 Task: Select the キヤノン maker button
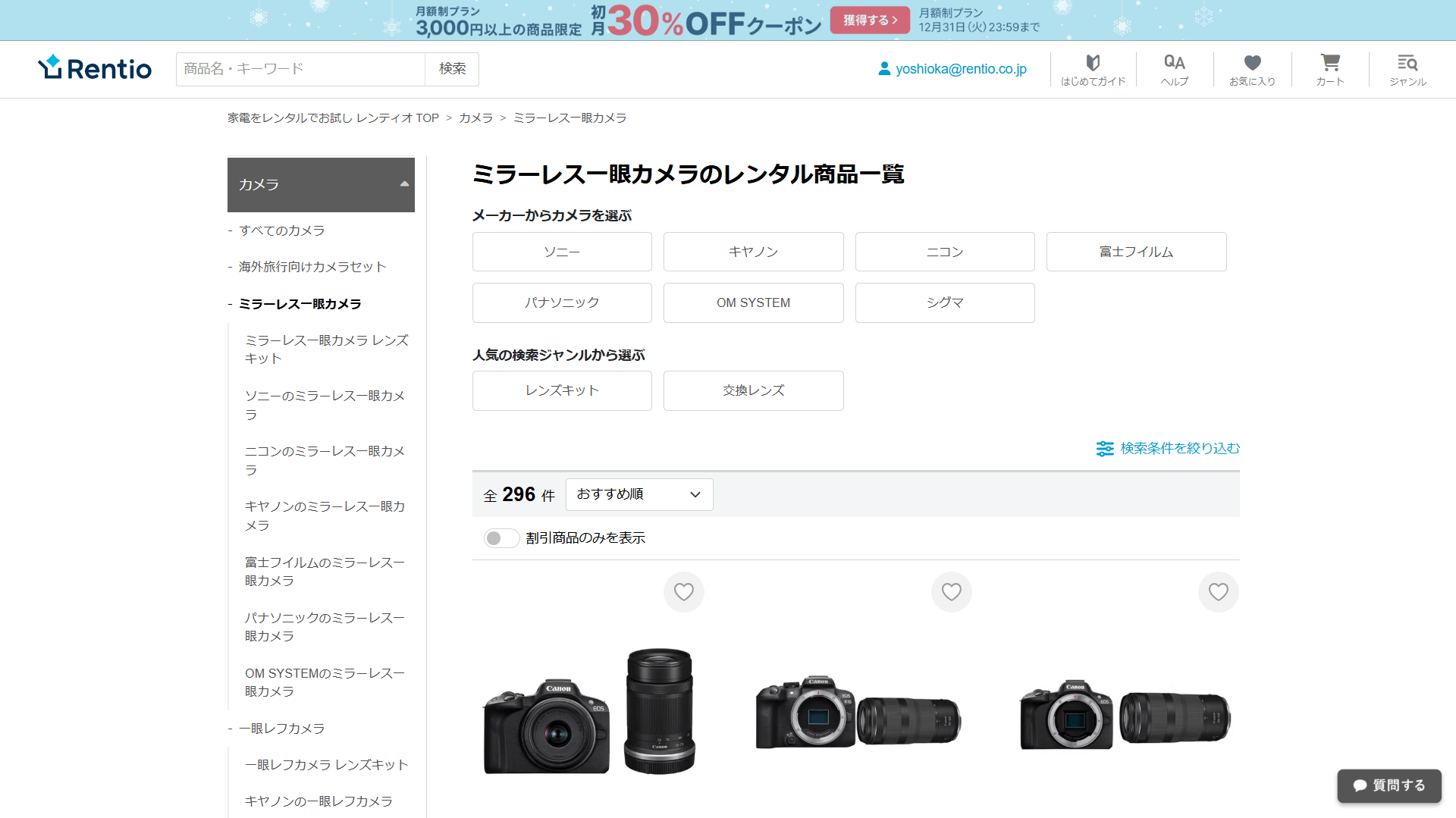[x=753, y=252]
